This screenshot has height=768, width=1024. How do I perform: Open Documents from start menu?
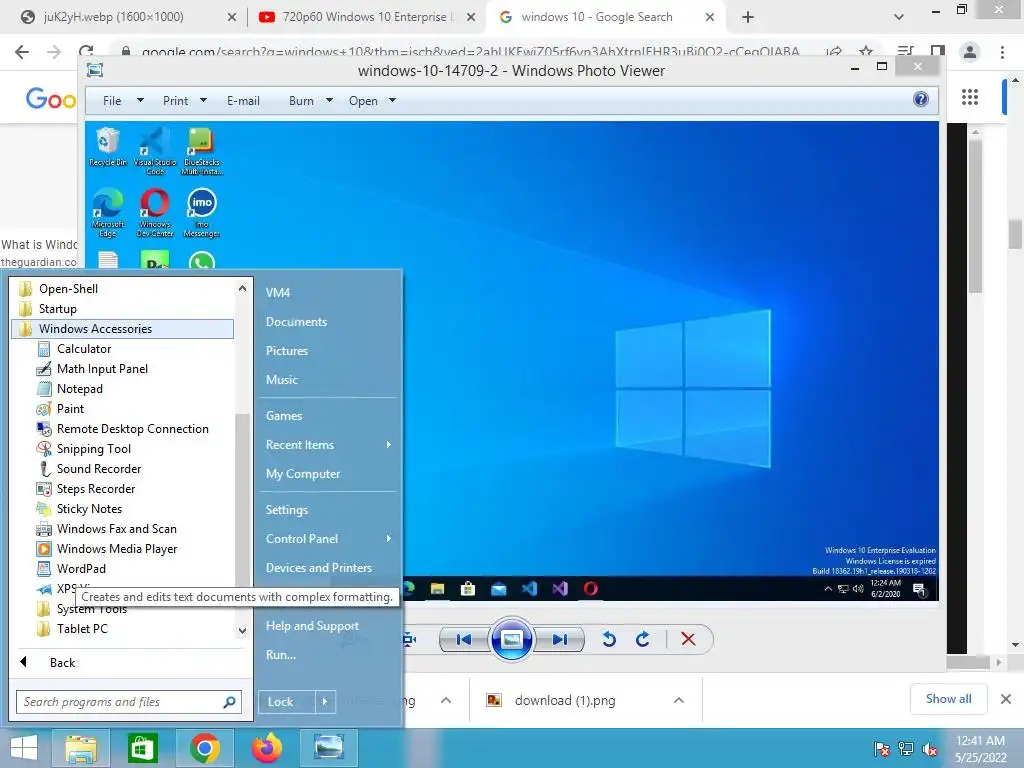[x=296, y=322]
